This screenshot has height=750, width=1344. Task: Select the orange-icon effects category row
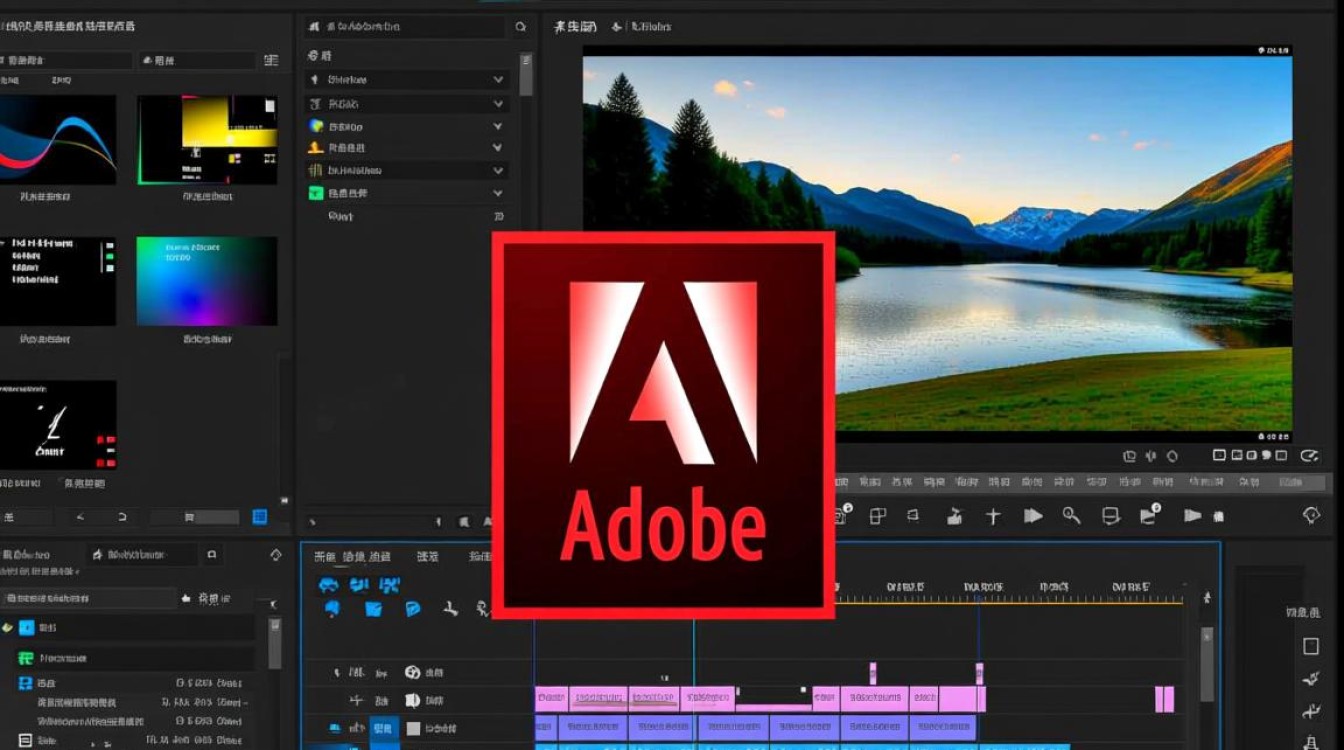point(407,148)
